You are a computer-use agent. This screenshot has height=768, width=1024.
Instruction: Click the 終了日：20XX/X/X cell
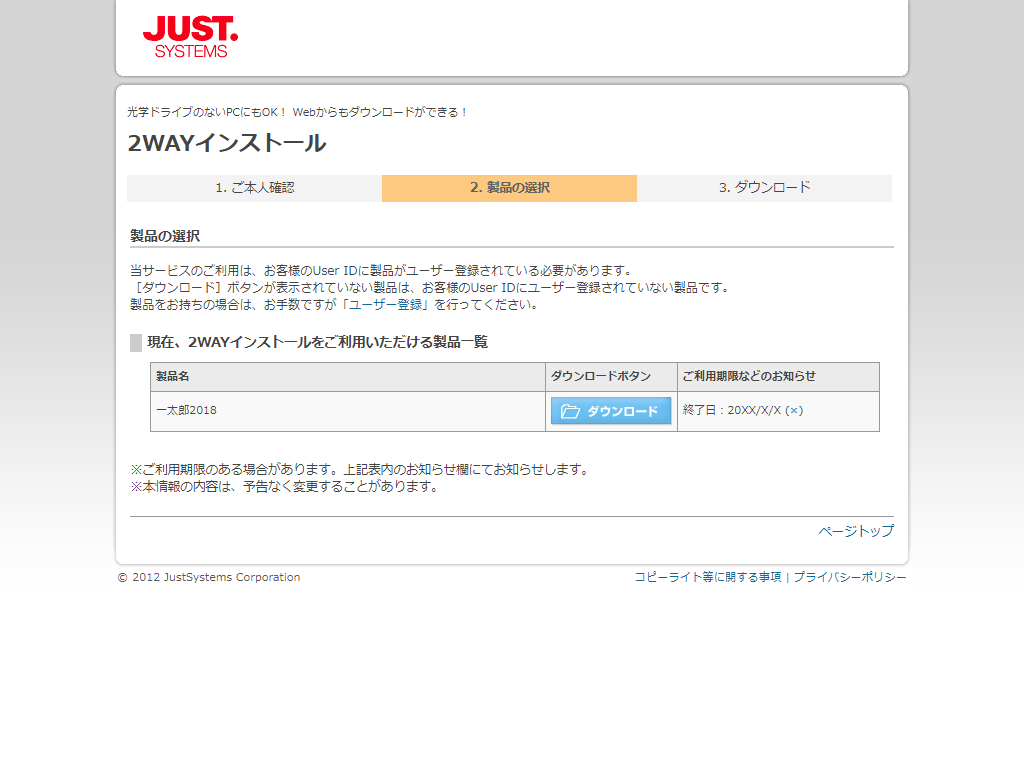tap(778, 411)
